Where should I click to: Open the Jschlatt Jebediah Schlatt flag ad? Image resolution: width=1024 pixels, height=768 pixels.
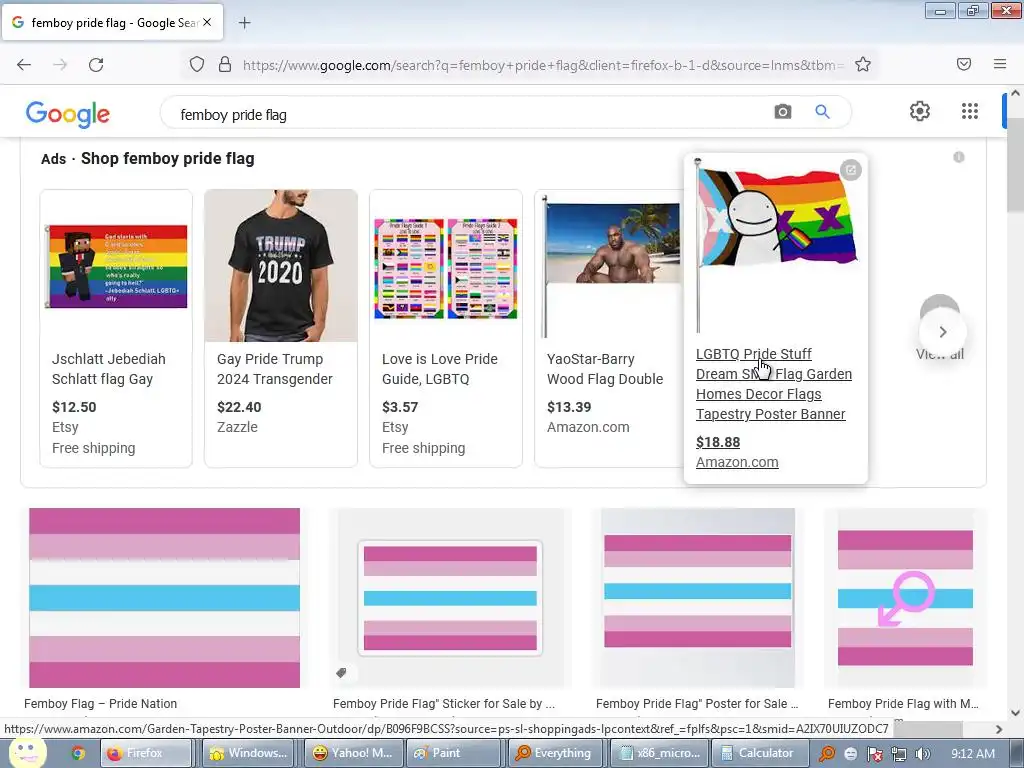point(116,328)
